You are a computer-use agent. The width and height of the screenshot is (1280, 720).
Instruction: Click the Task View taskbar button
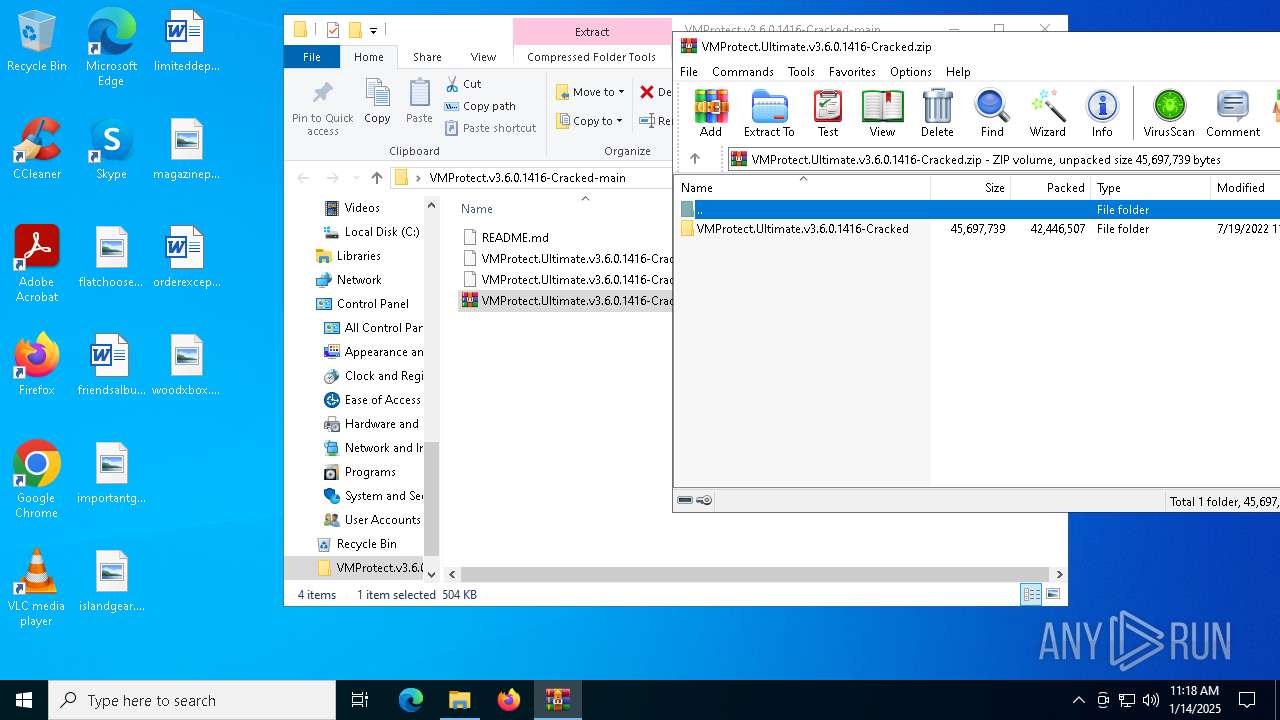click(x=360, y=700)
